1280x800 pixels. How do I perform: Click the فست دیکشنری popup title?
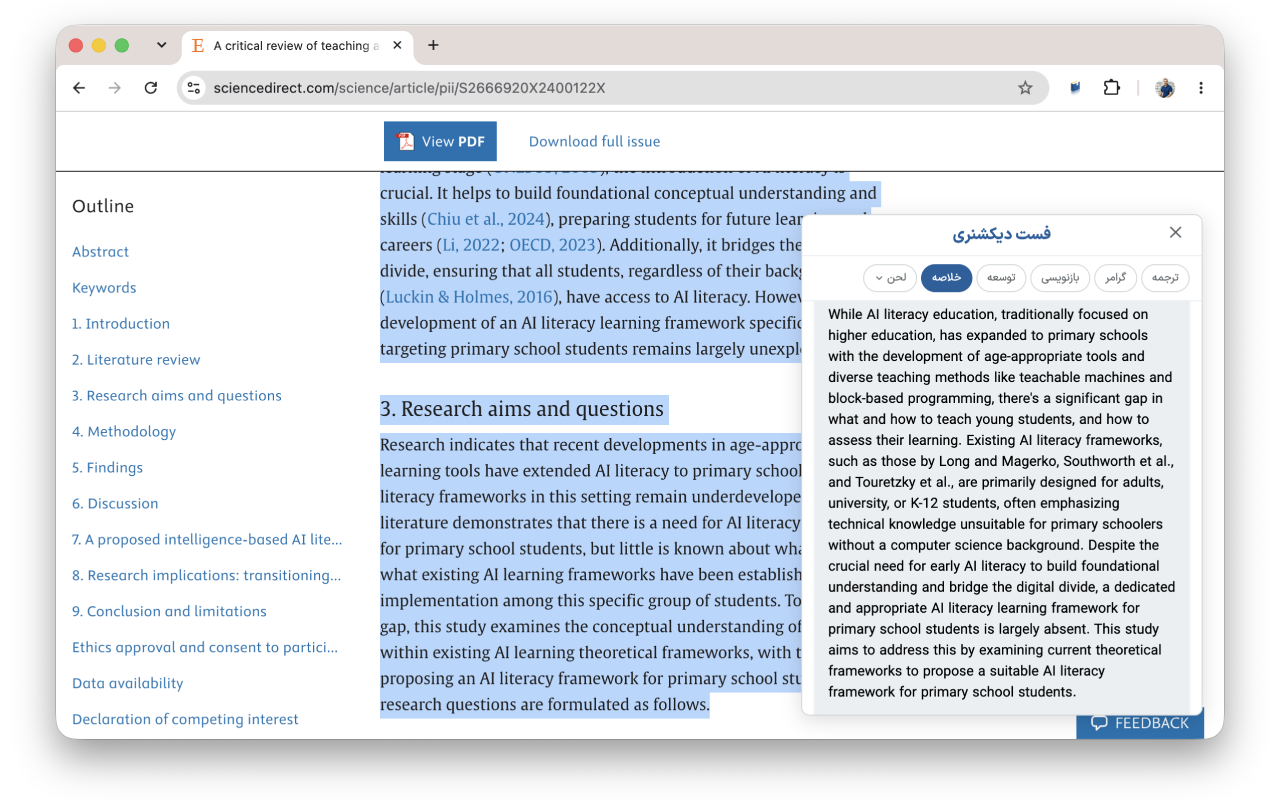click(x=1001, y=233)
